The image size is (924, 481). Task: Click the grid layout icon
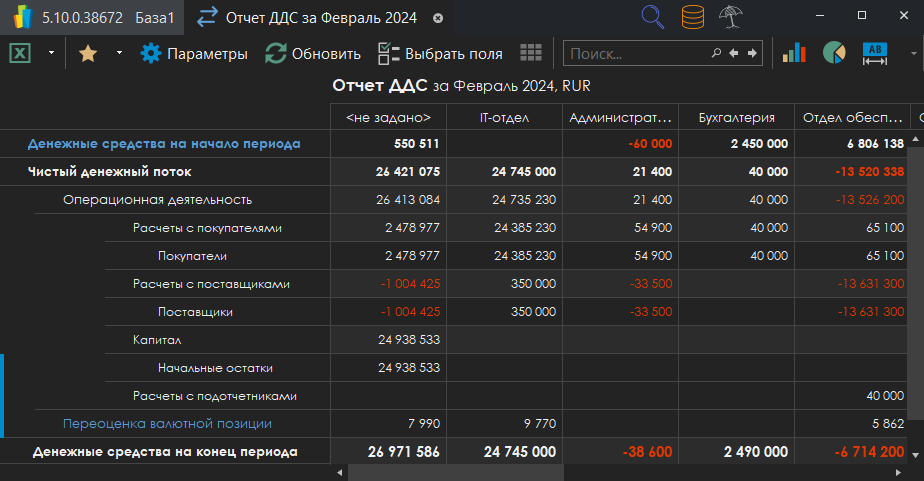pyautogui.click(x=531, y=54)
